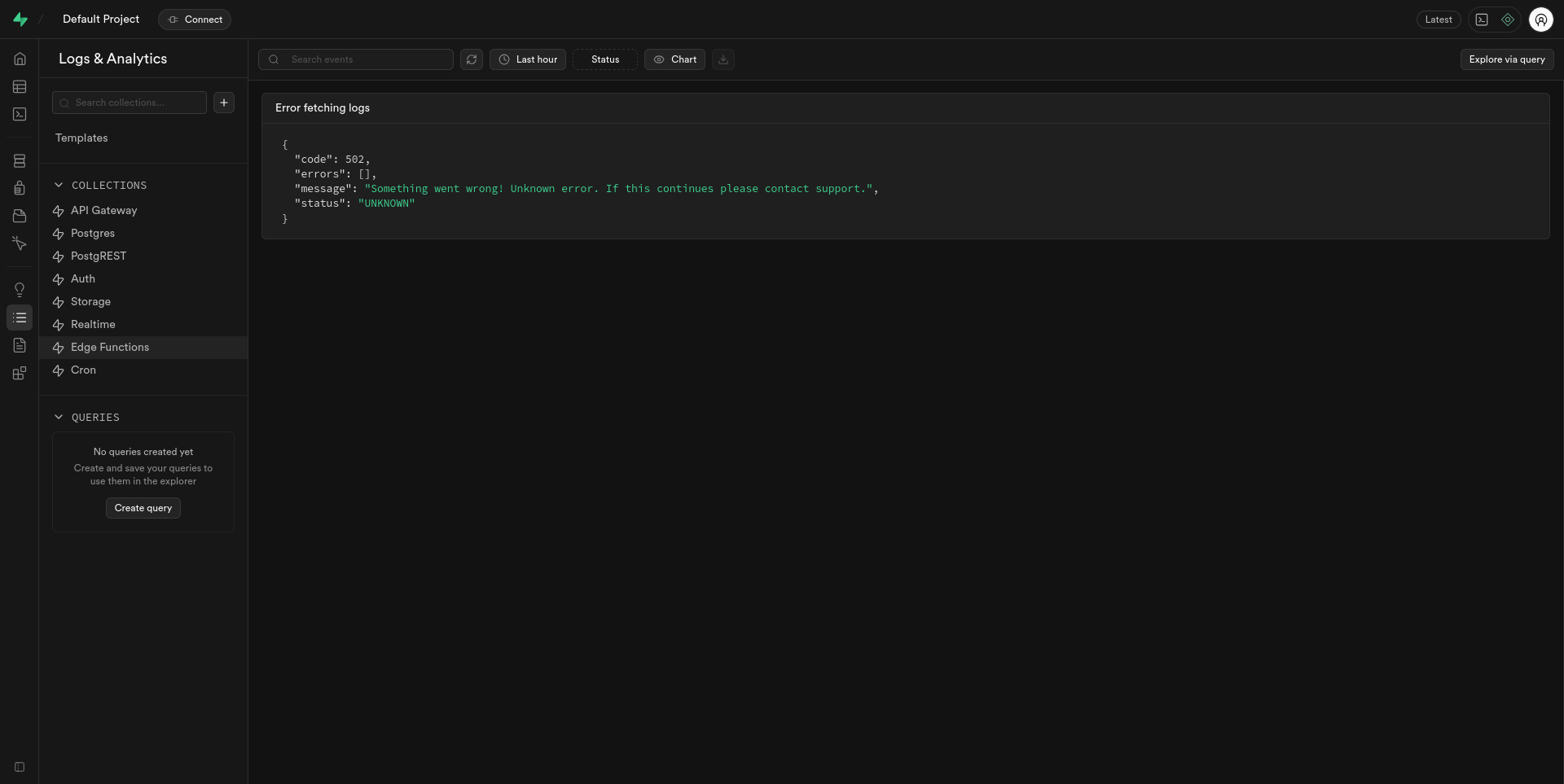The height and width of the screenshot is (784, 1564).
Task: Add a new collection with plus icon
Action: [224, 103]
